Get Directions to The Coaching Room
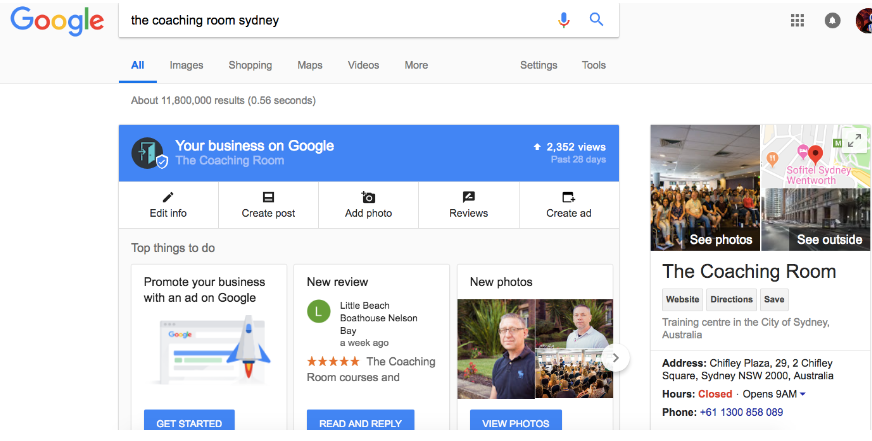The image size is (872, 441). point(731,299)
